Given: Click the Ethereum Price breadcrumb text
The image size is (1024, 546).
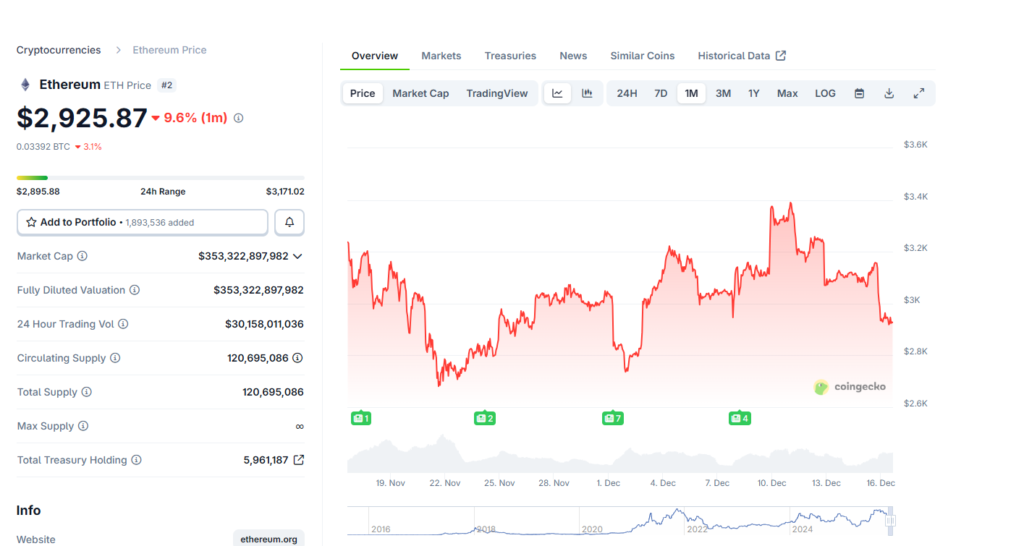Looking at the screenshot, I should (x=170, y=50).
